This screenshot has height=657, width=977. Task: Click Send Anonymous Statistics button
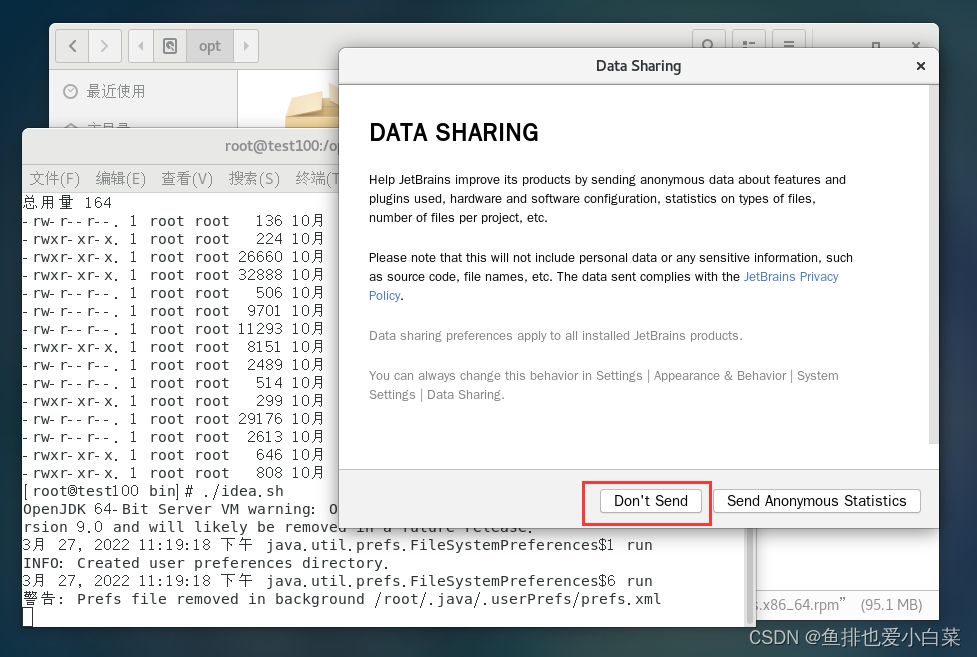[816, 501]
